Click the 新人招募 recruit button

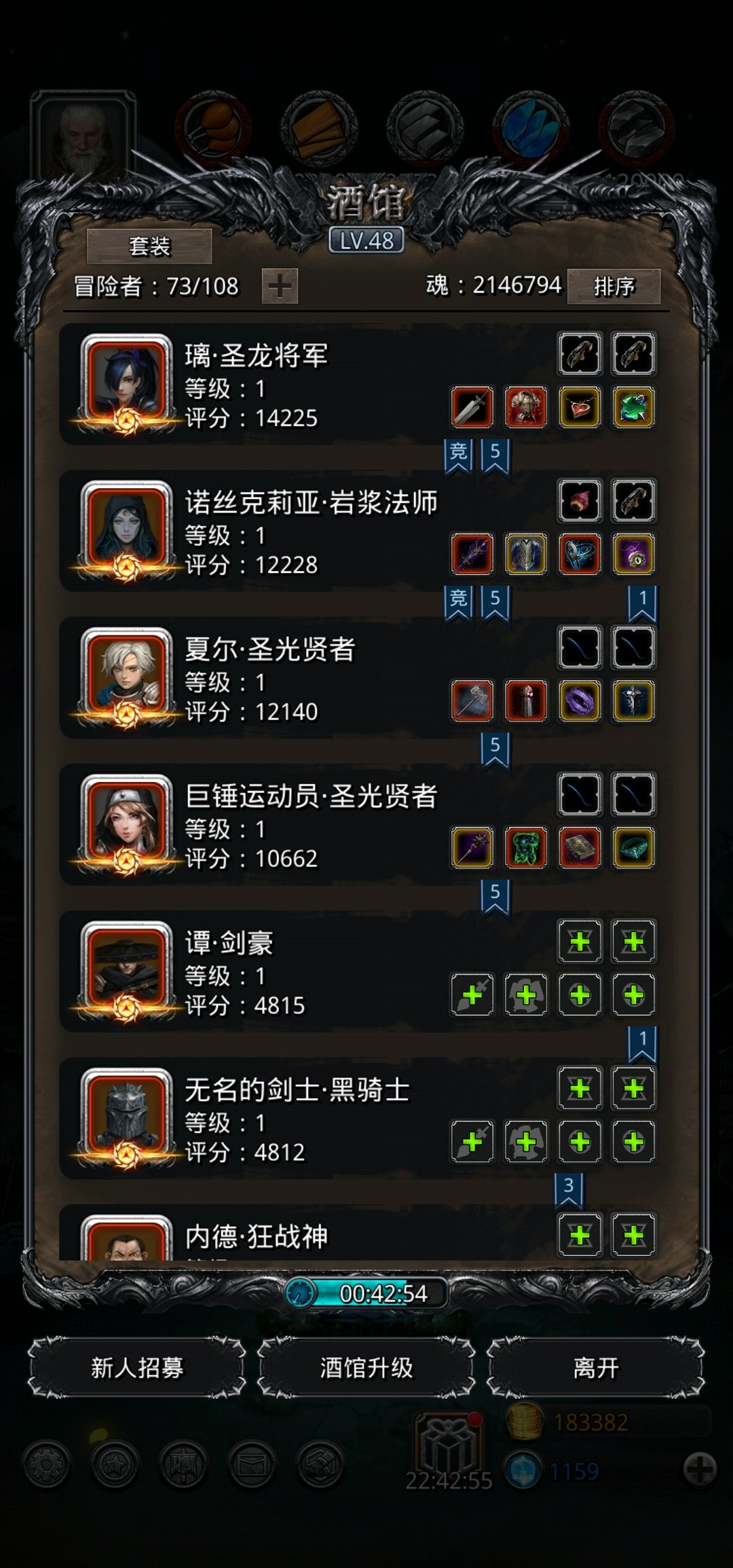(137, 1368)
